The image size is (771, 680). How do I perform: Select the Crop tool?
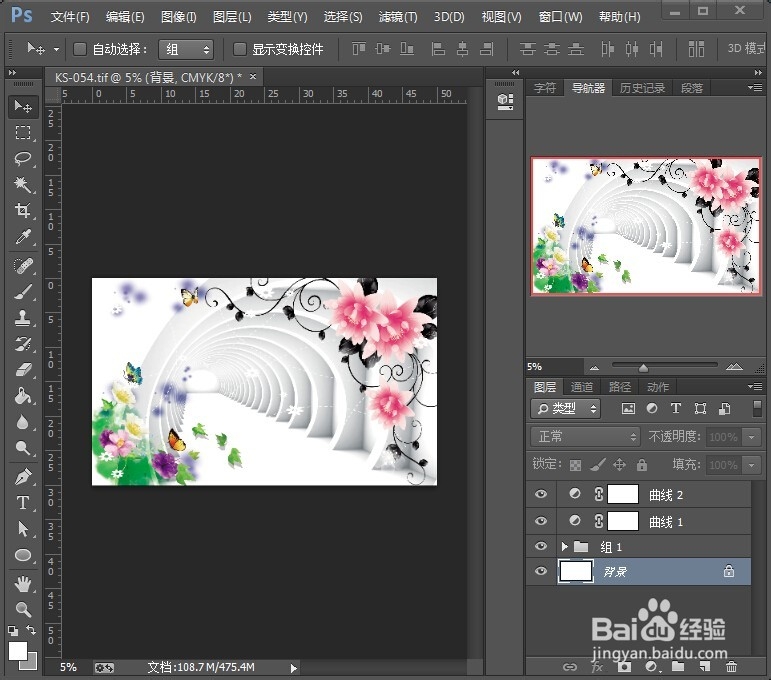(23, 210)
